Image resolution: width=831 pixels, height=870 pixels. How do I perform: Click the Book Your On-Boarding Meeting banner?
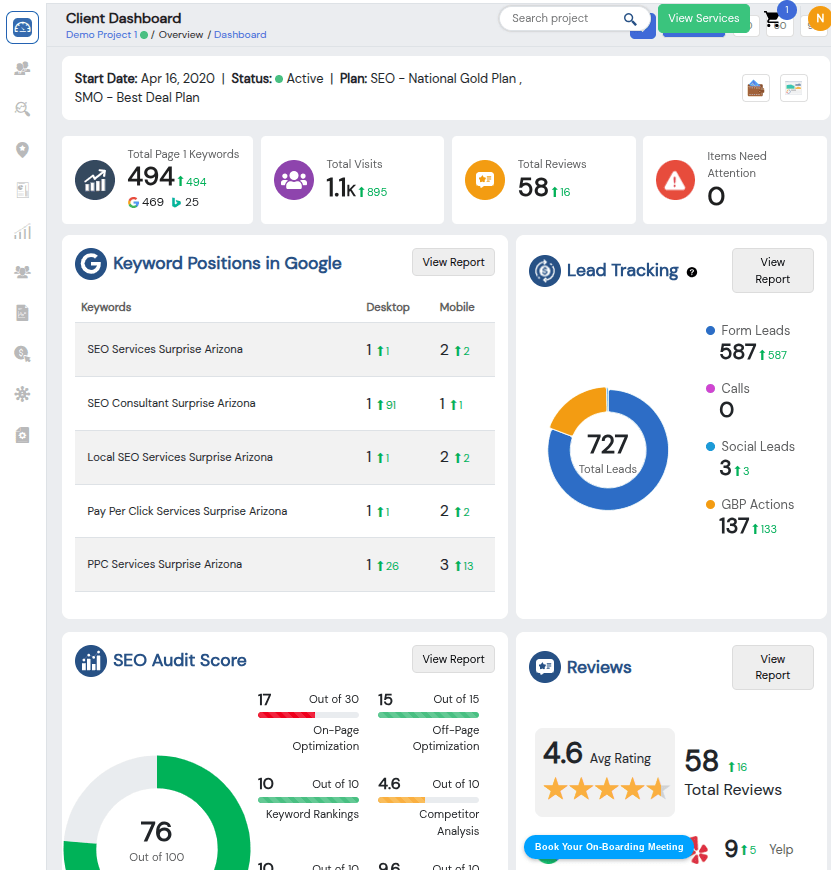(x=609, y=847)
